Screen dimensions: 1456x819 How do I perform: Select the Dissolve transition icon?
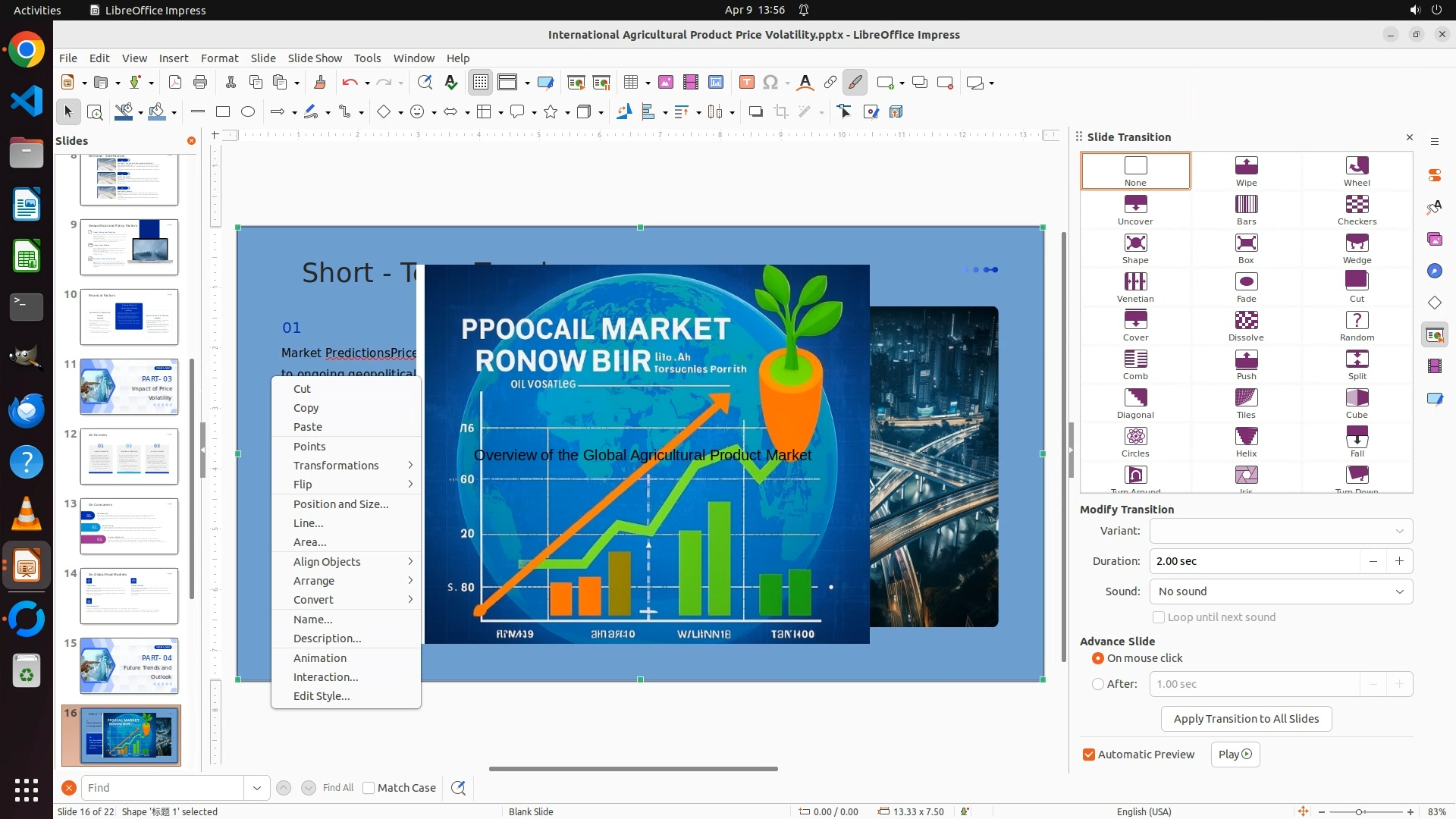tap(1246, 325)
